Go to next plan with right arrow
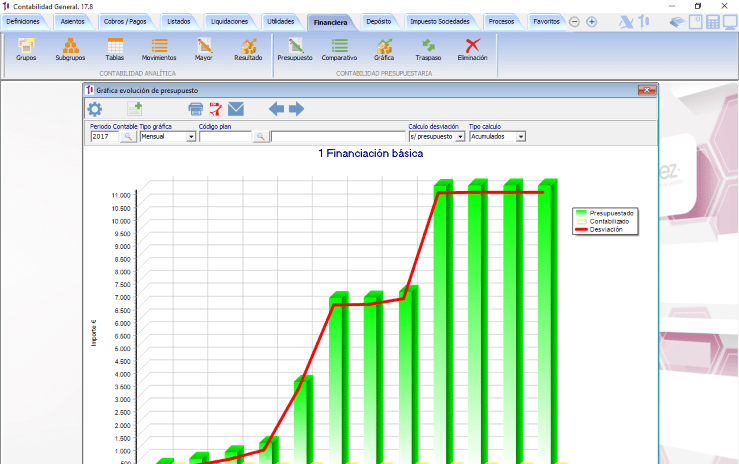 click(x=296, y=109)
